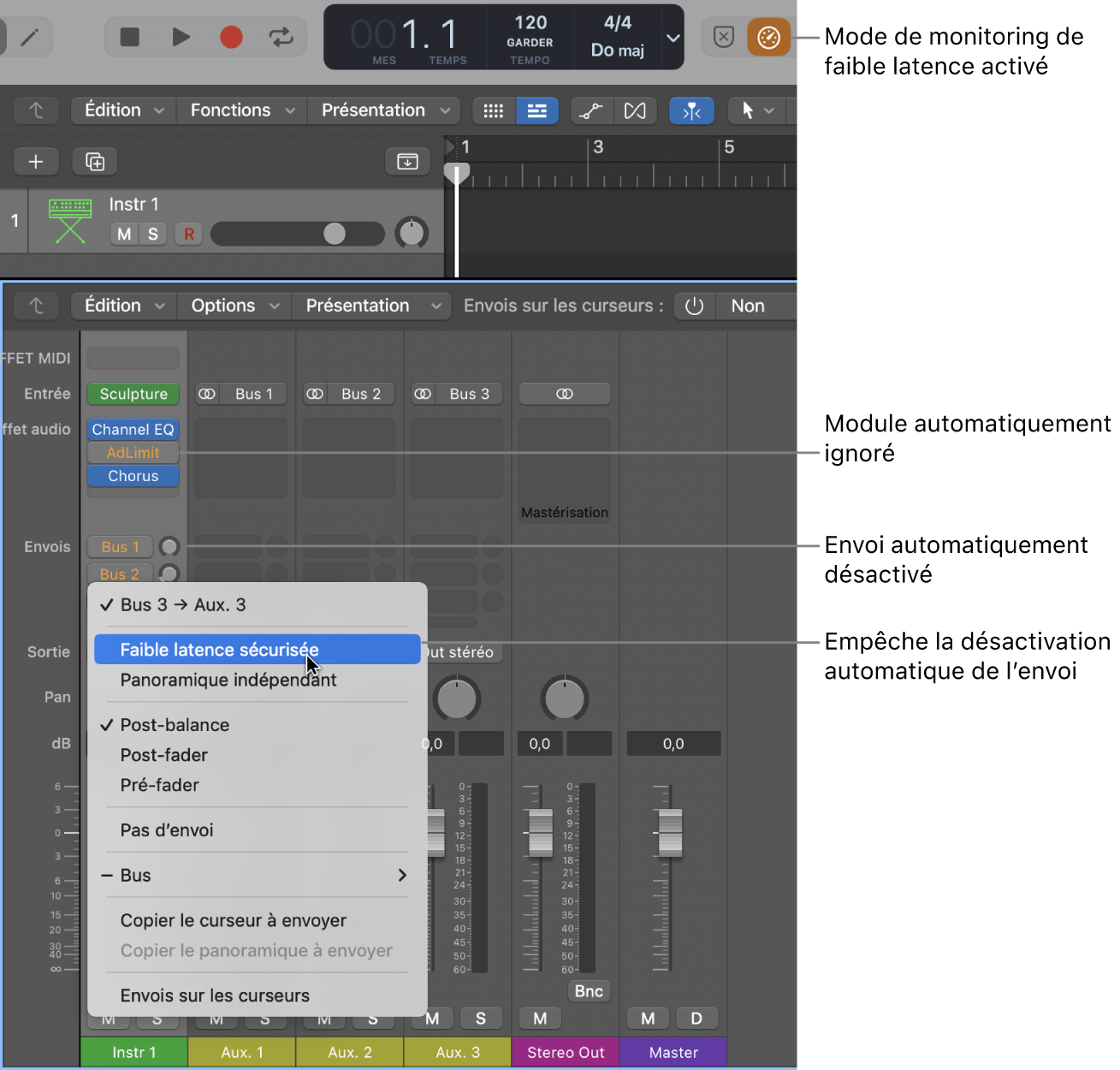Click the duplicate track icon
The width and height of the screenshot is (1120, 1070).
95,162
